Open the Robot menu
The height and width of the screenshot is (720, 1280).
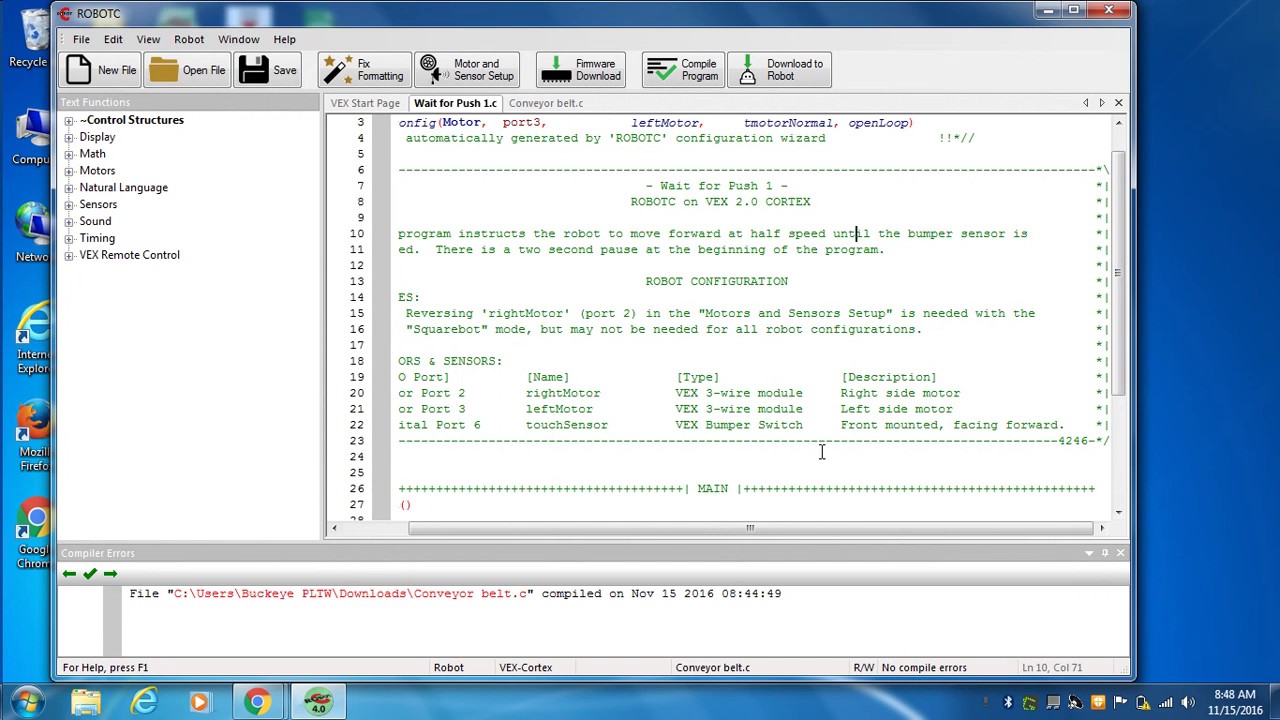[x=189, y=39]
